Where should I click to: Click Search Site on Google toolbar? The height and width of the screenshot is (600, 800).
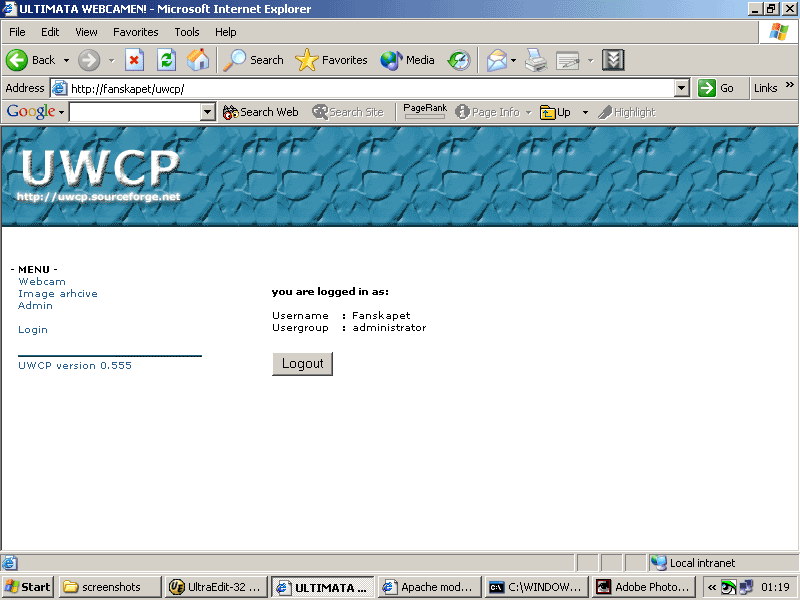[x=348, y=112]
